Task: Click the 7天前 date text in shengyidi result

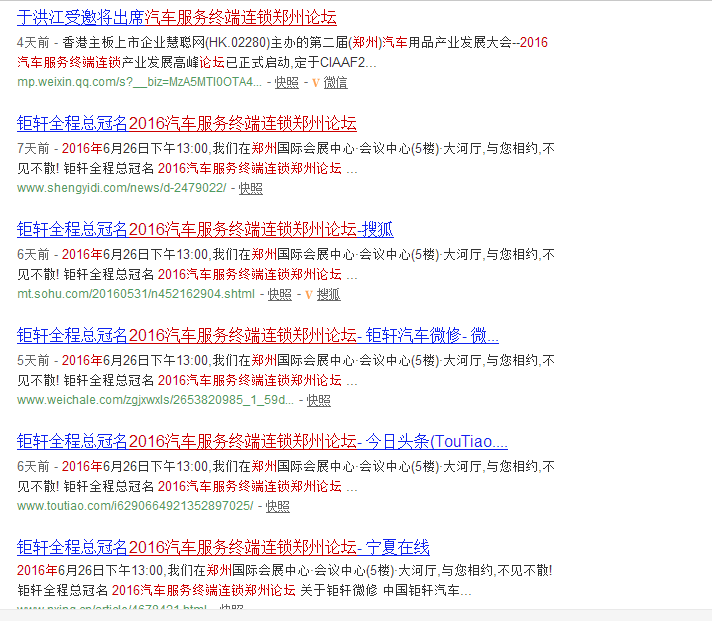Action: 33,148
